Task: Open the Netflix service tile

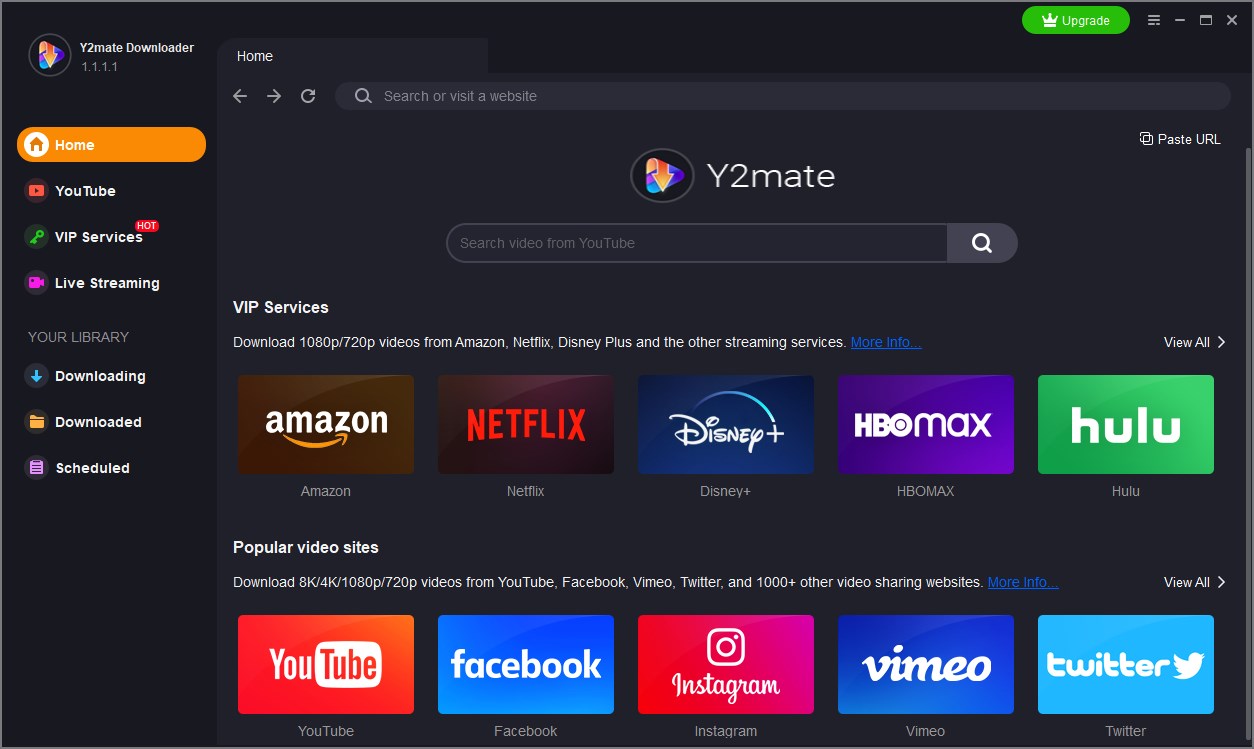Action: pos(526,424)
